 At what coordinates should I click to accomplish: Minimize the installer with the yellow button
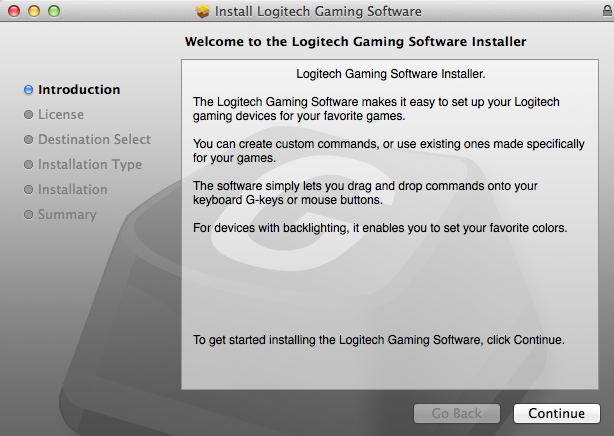tap(33, 12)
